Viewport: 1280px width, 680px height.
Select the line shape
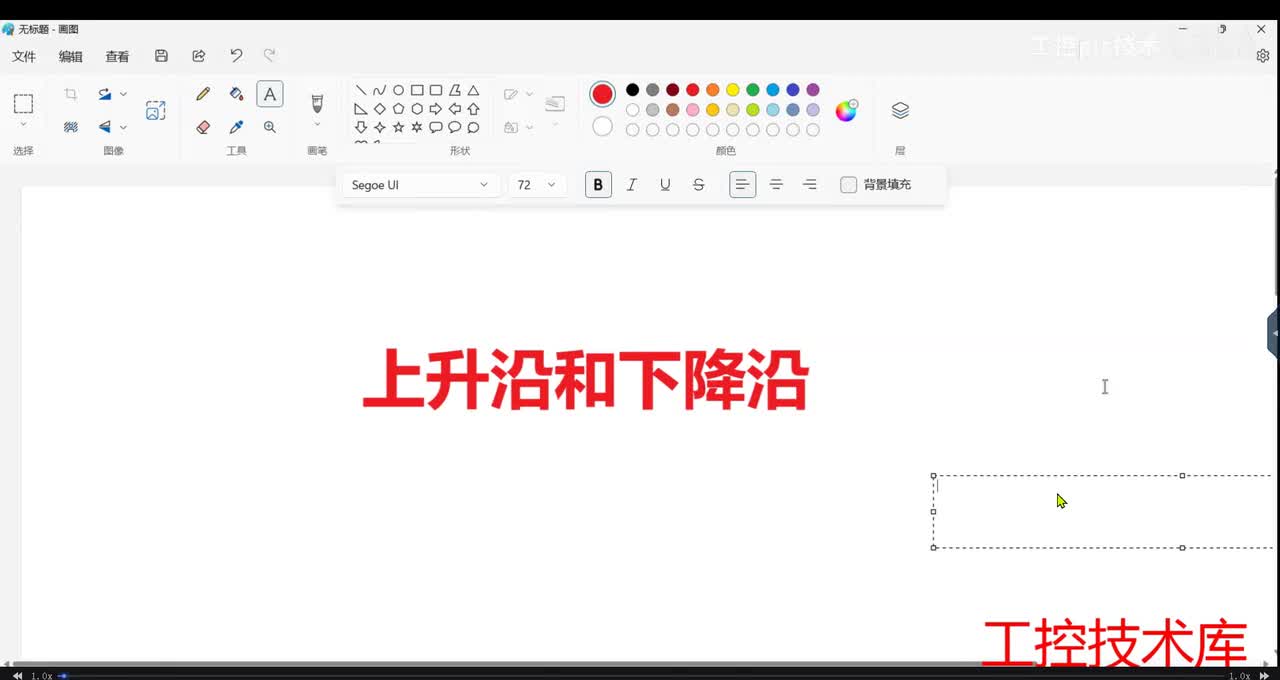[x=361, y=90]
